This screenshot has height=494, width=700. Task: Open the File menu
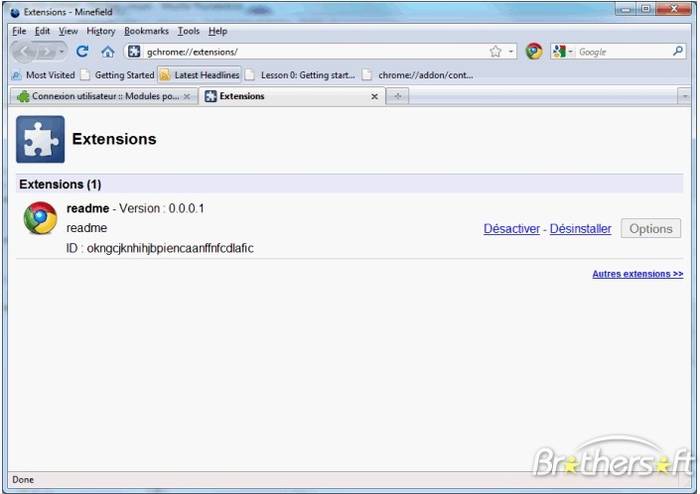coord(19,31)
